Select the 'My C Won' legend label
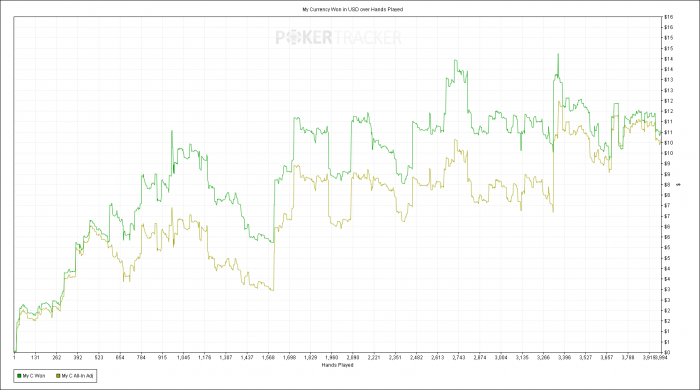 (34, 376)
